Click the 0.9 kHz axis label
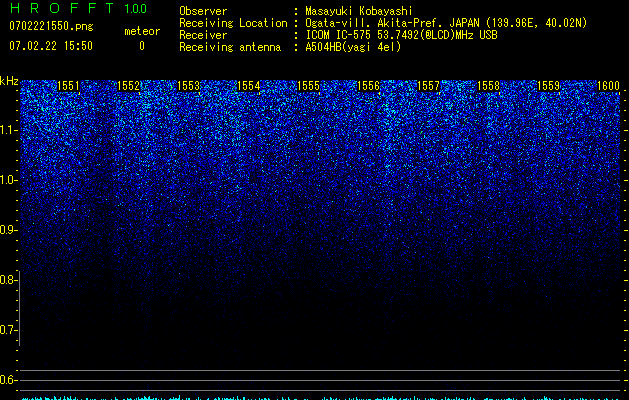 [x=7, y=230]
